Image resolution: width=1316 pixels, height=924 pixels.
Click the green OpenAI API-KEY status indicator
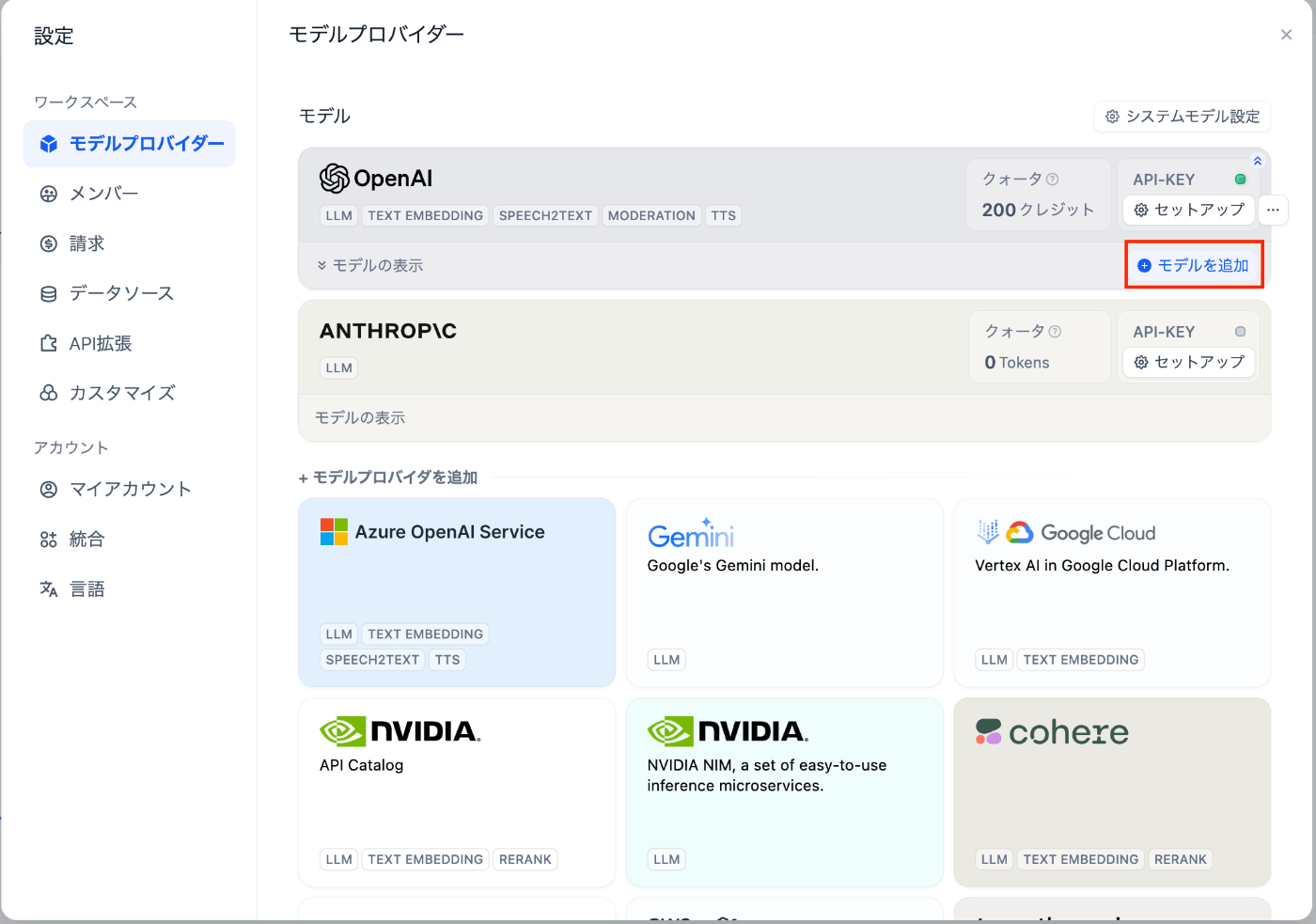[x=1240, y=179]
